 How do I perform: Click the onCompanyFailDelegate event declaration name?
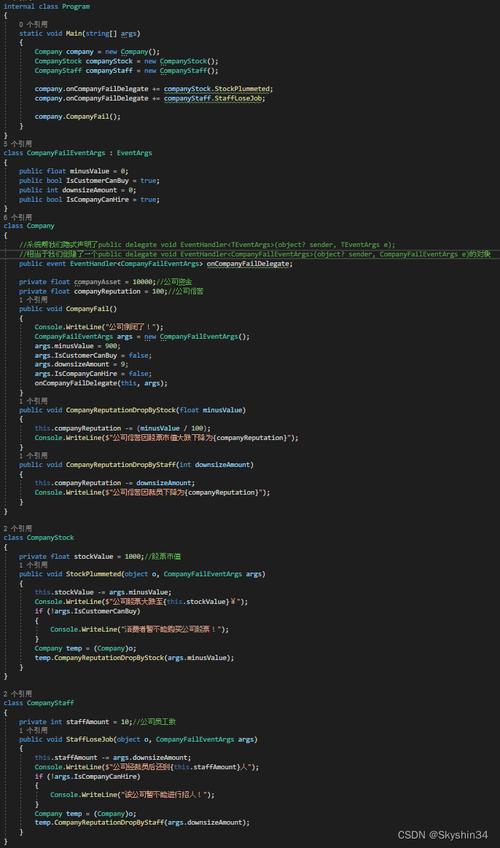[x=249, y=264]
